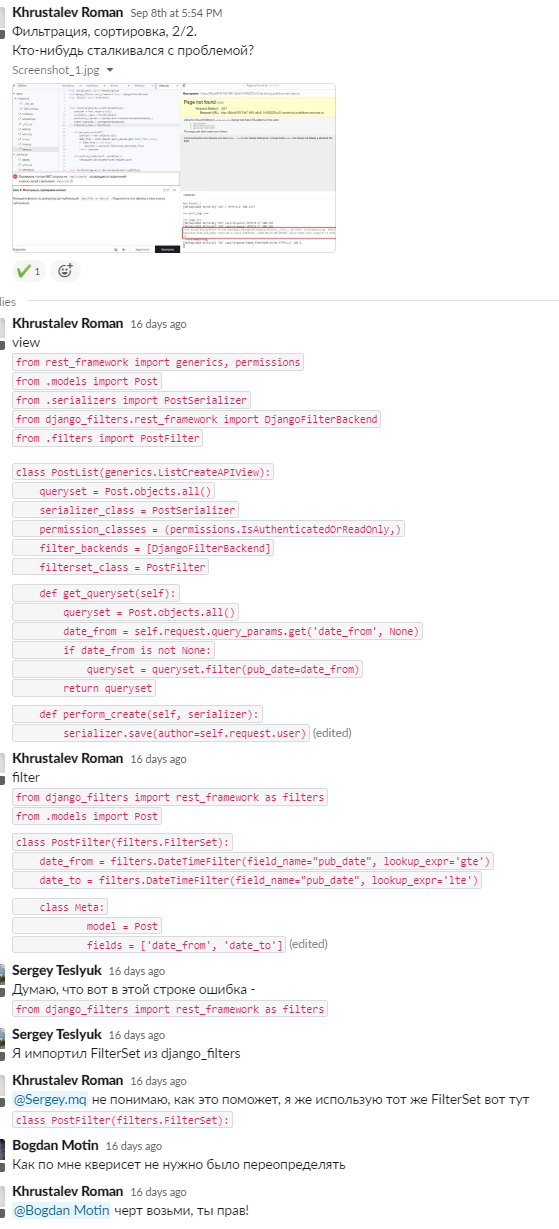Open Bogdan Motin's avatar
Image resolution: width=559 pixels, height=1229 pixels.
click(x=3, y=1146)
